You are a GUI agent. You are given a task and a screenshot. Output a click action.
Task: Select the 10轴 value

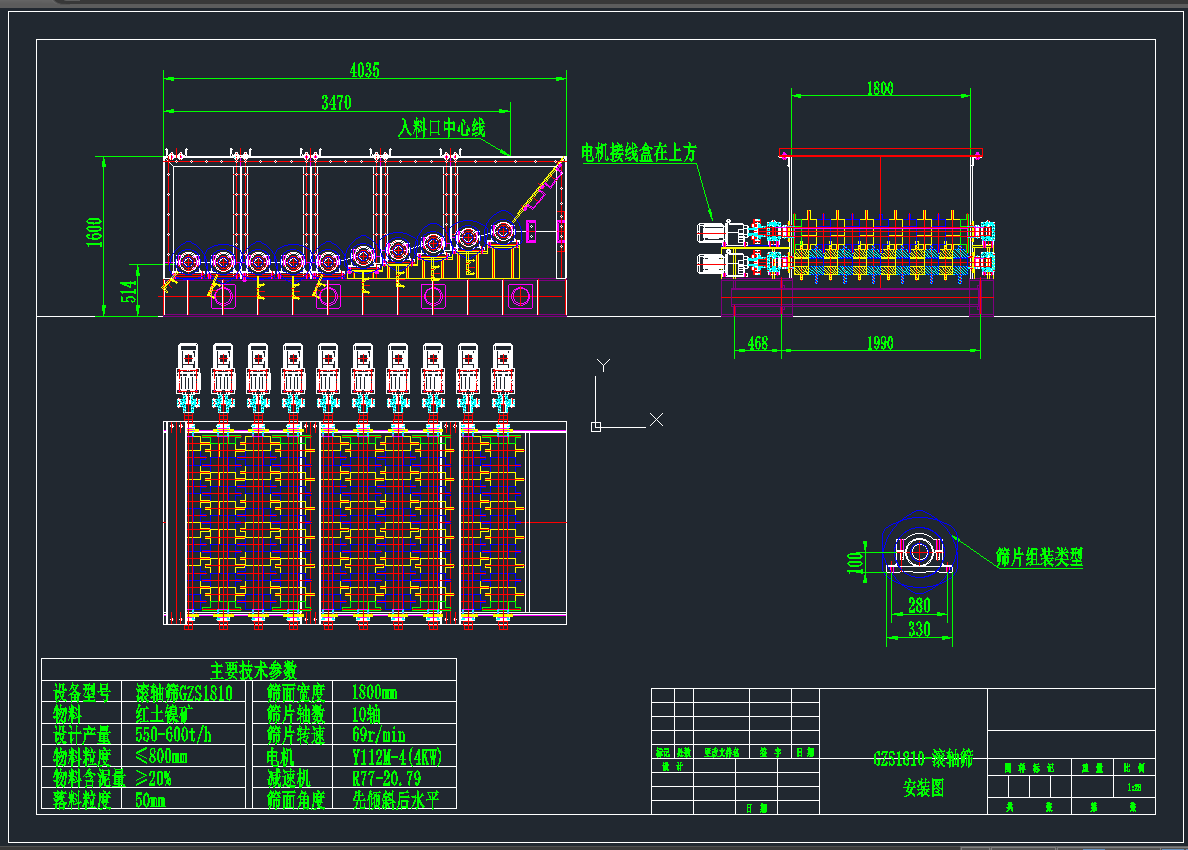[x=366, y=714]
